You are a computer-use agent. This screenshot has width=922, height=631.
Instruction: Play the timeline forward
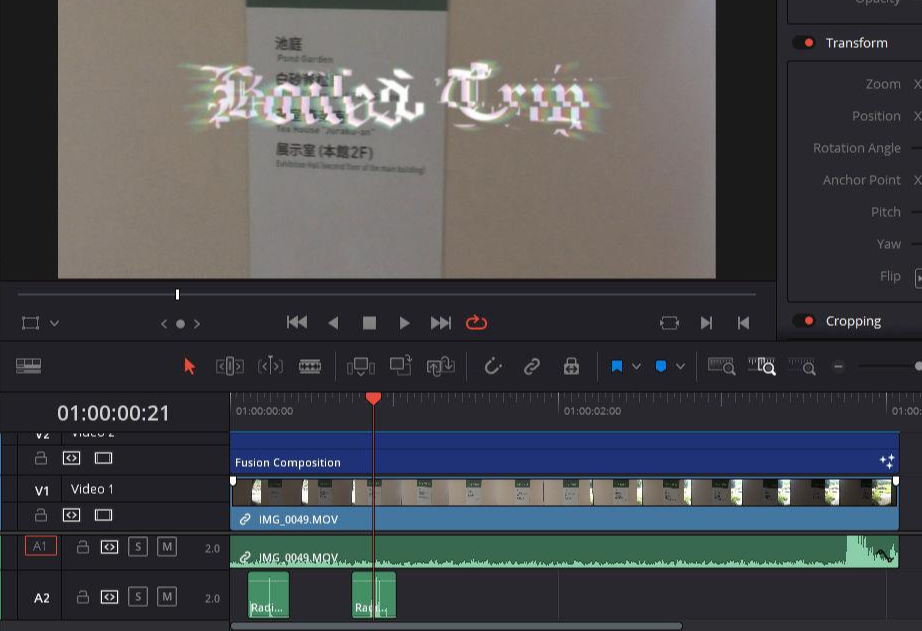pos(405,323)
